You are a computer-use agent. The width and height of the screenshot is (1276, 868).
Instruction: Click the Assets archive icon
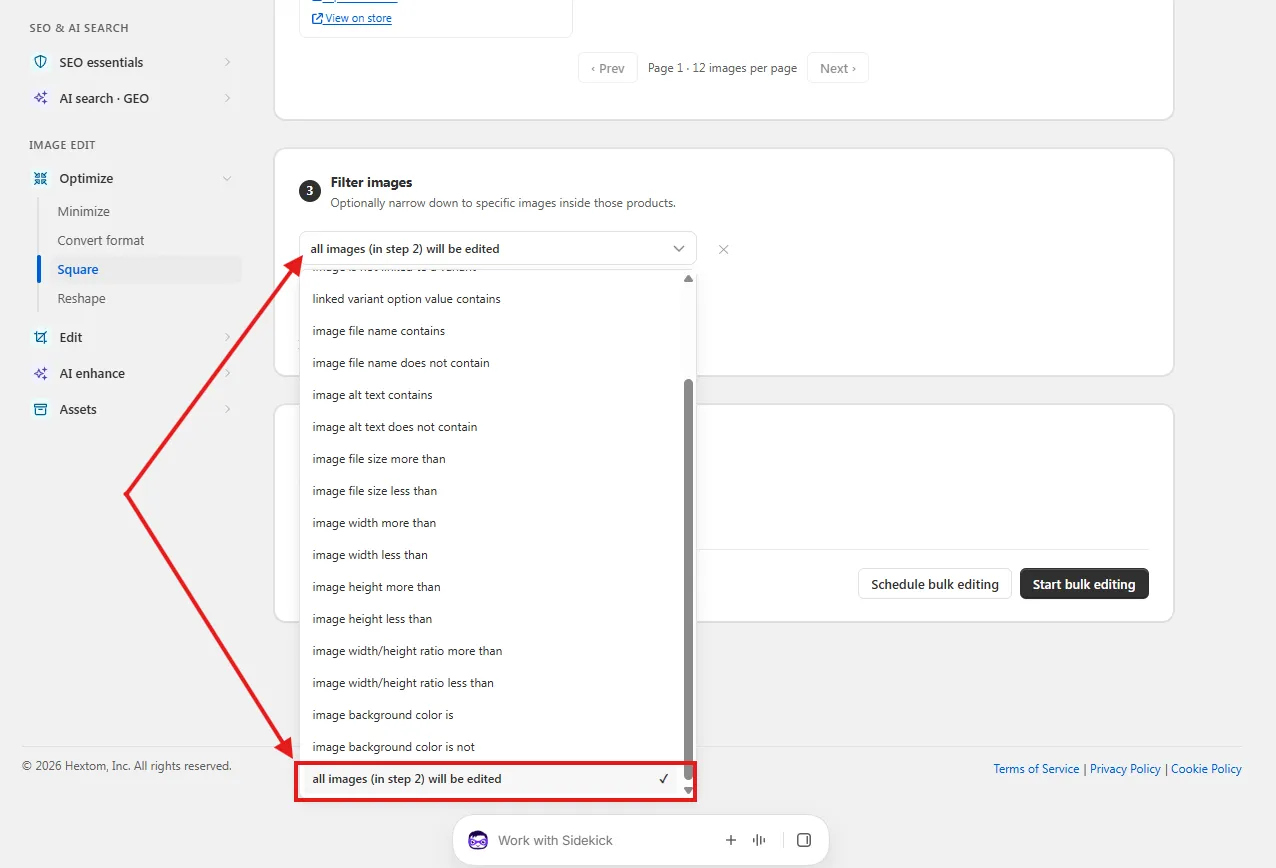pyautogui.click(x=40, y=409)
